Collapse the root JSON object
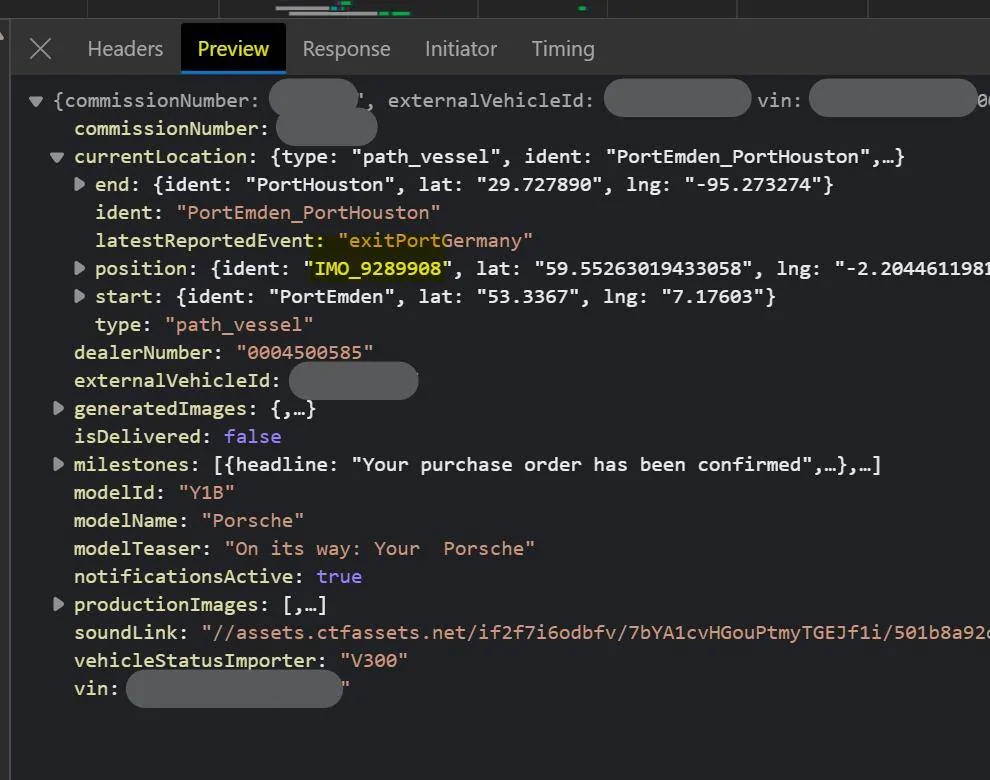990x780 pixels. click(x=36, y=101)
